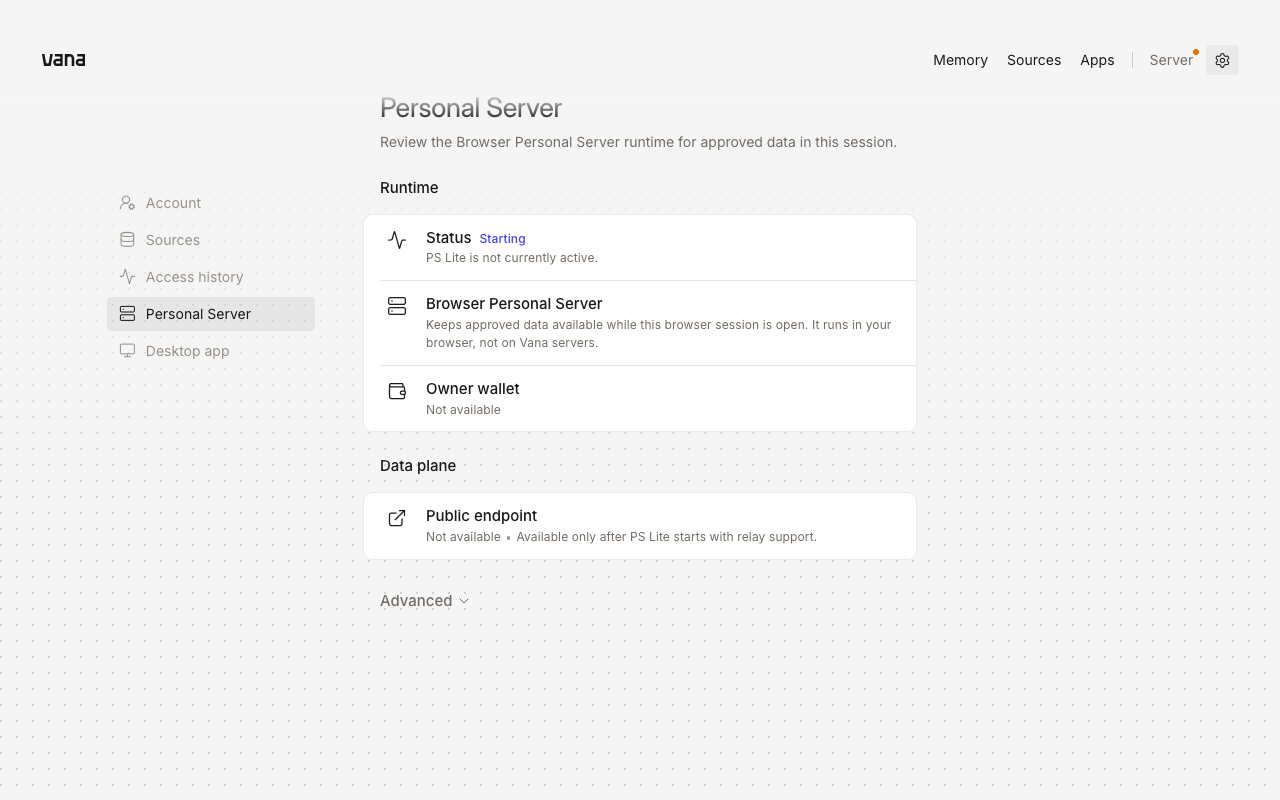Click the Starting status label
The width and height of the screenshot is (1280, 800).
(502, 239)
